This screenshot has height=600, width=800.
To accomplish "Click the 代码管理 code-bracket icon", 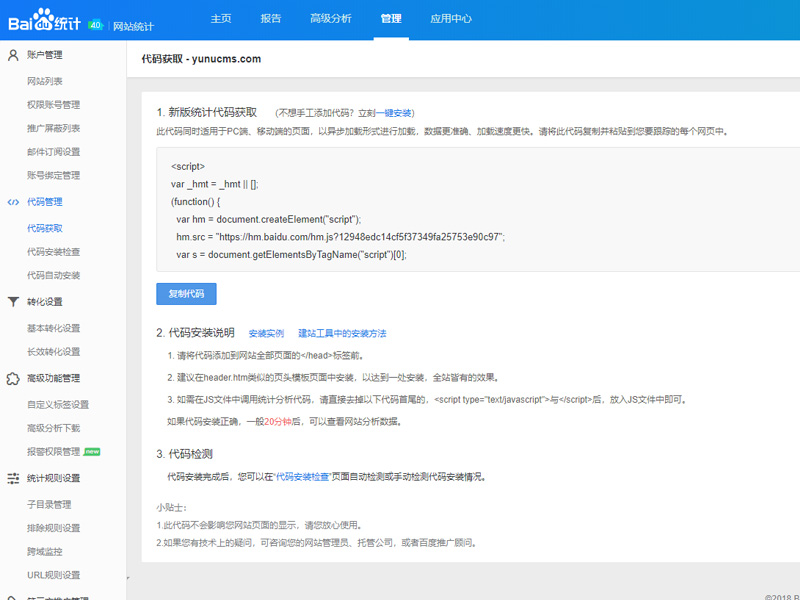I will pyautogui.click(x=13, y=202).
